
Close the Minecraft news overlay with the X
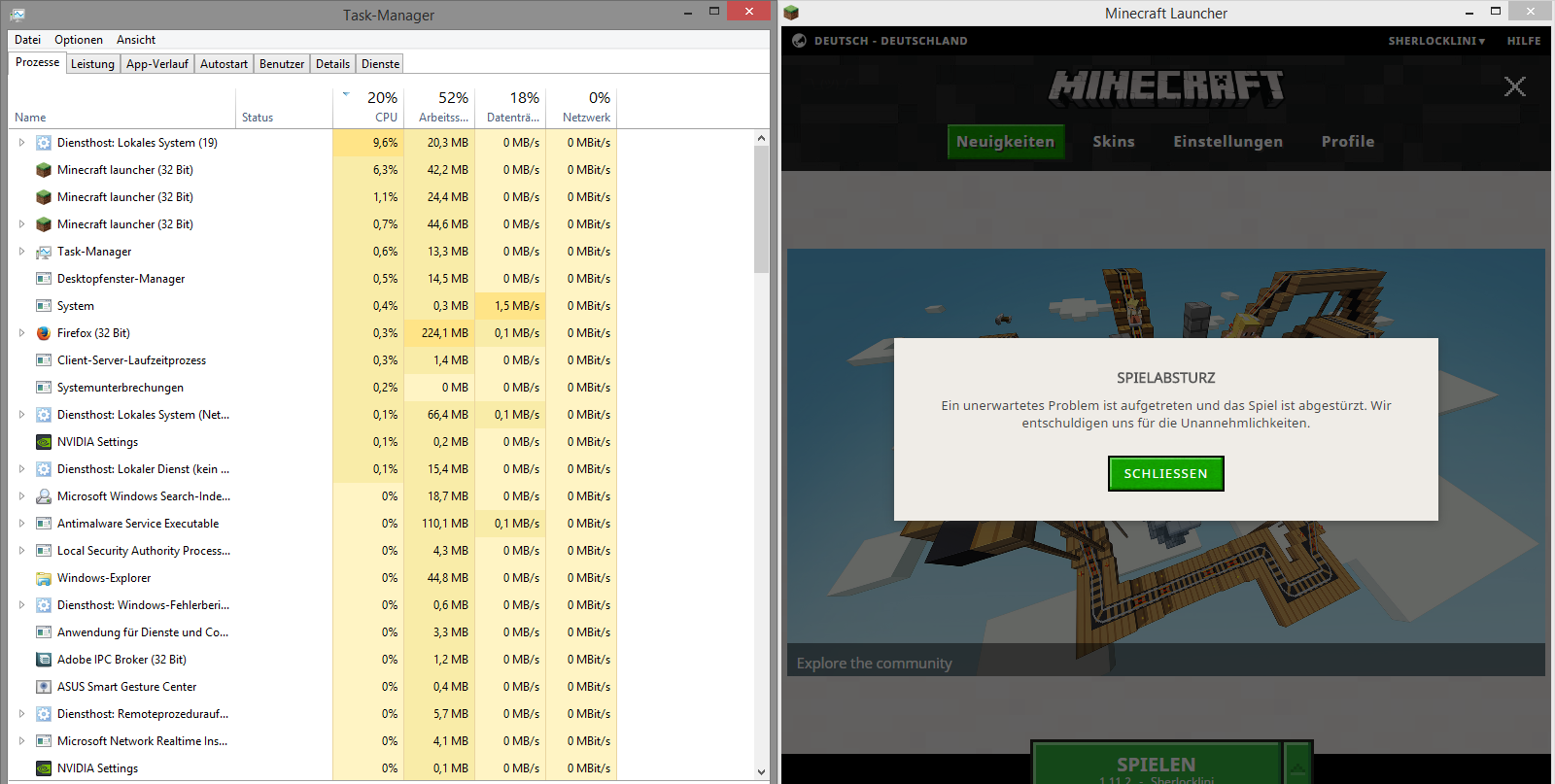[x=1514, y=86]
